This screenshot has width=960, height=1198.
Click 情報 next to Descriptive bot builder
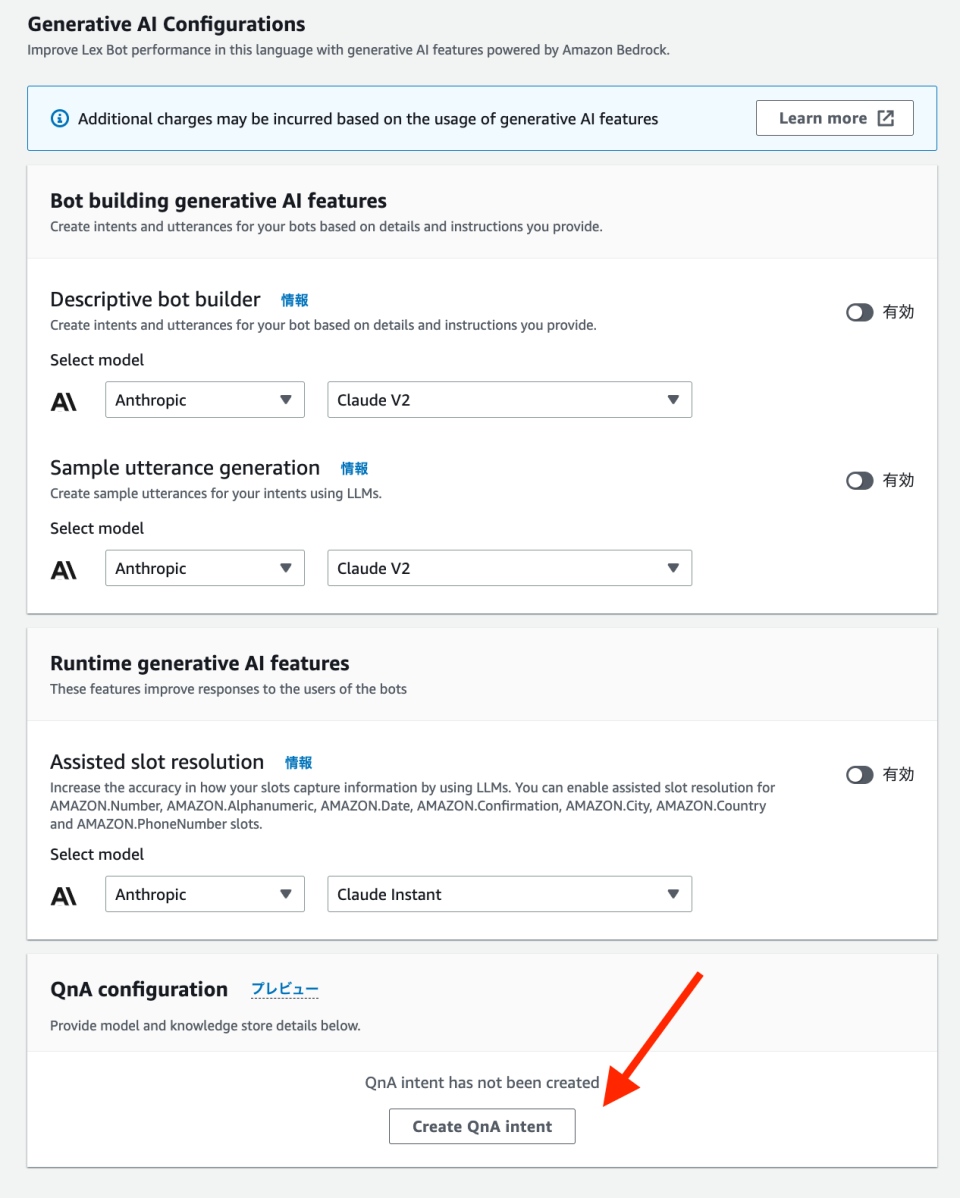295,299
